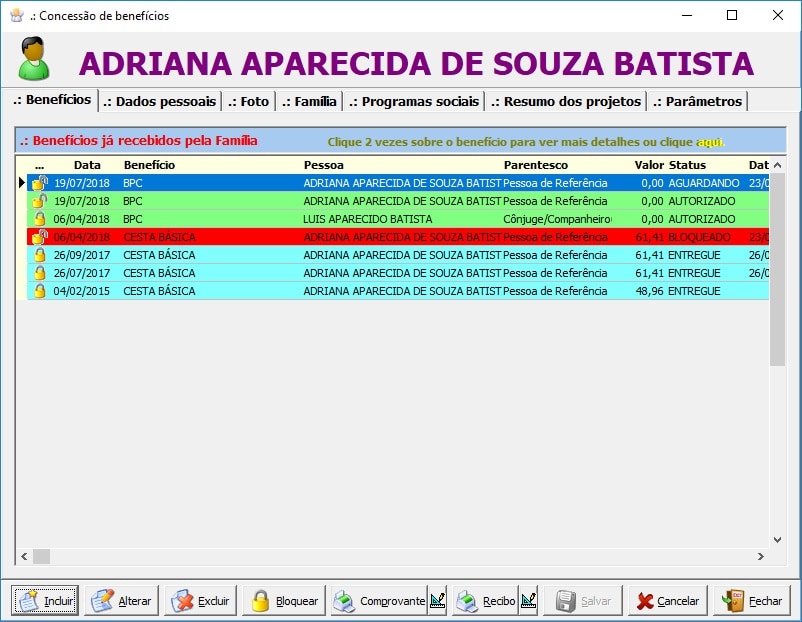Click the user avatar icon beside the name
The width and height of the screenshot is (802, 622).
click(34, 59)
